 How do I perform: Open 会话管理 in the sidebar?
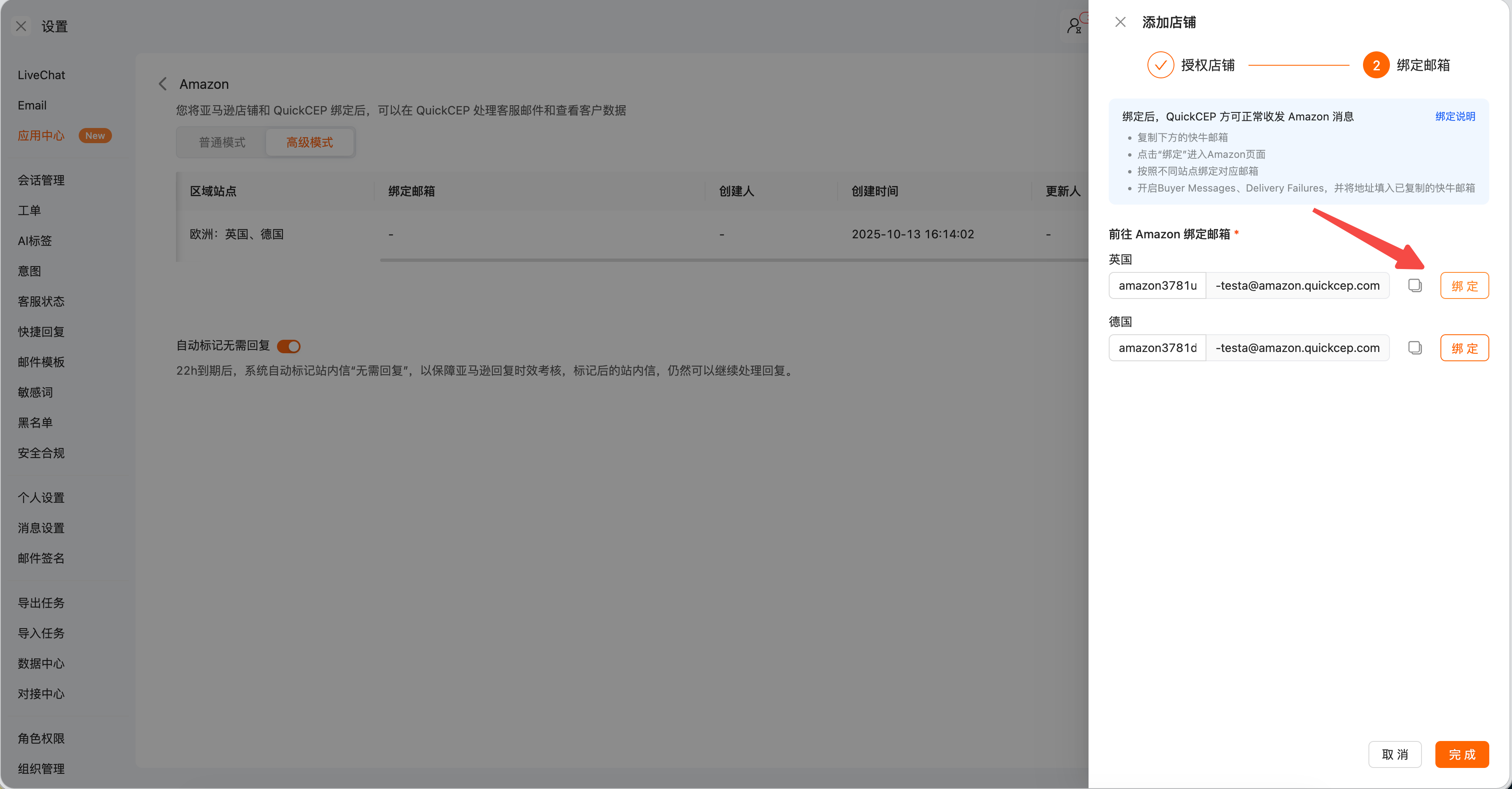coord(41,180)
